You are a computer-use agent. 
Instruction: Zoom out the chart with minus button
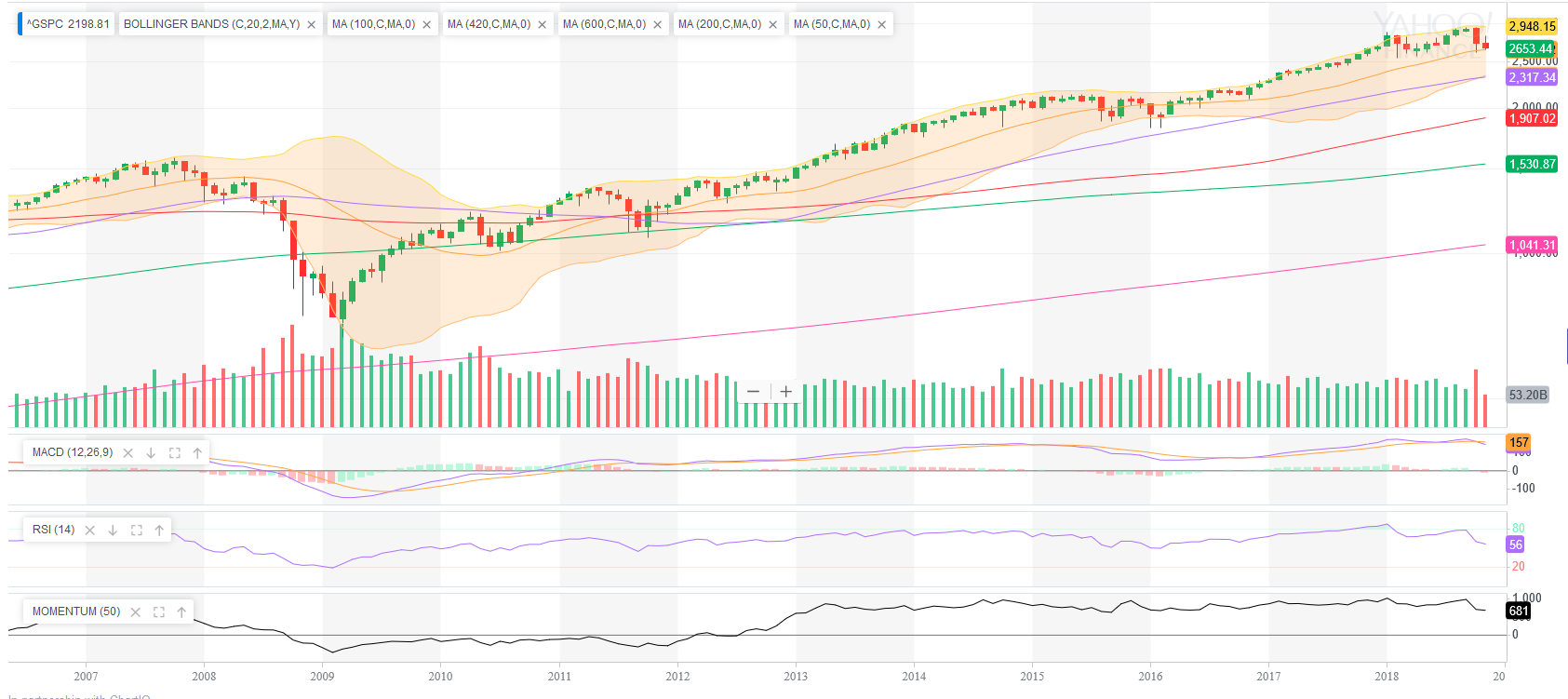pyautogui.click(x=753, y=392)
